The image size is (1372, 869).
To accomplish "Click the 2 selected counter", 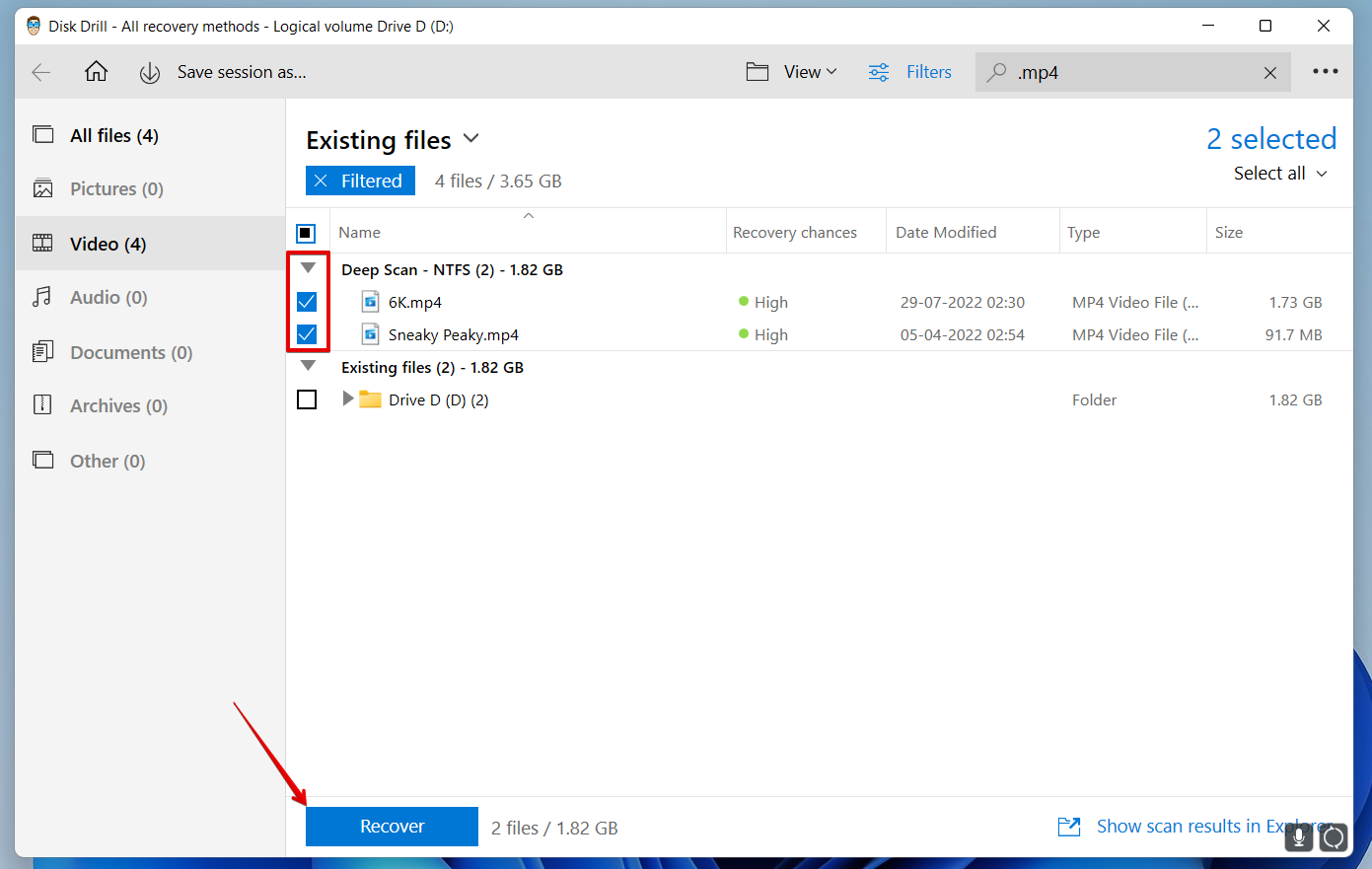I will point(1271,139).
